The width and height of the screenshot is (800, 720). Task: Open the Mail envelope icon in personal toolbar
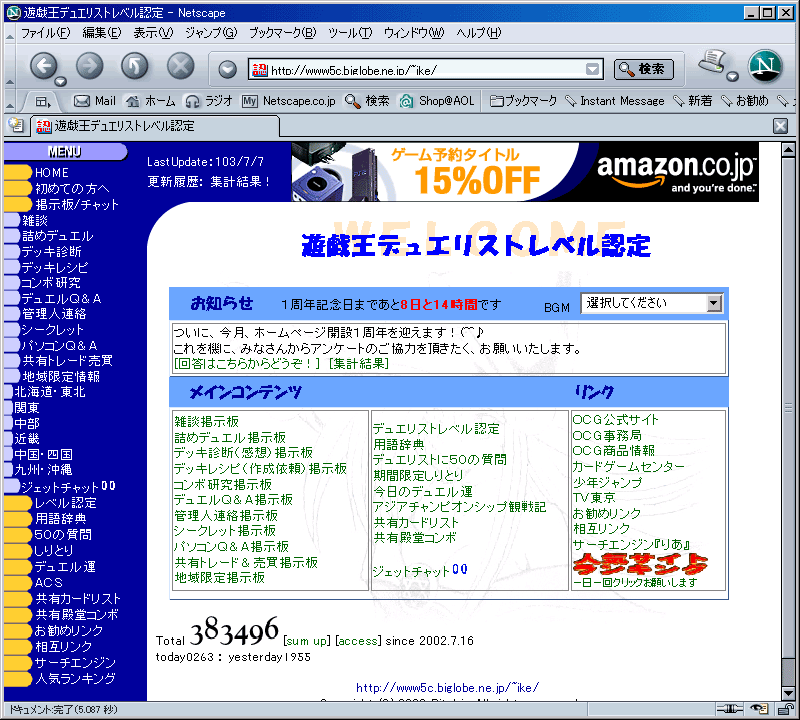(94, 101)
